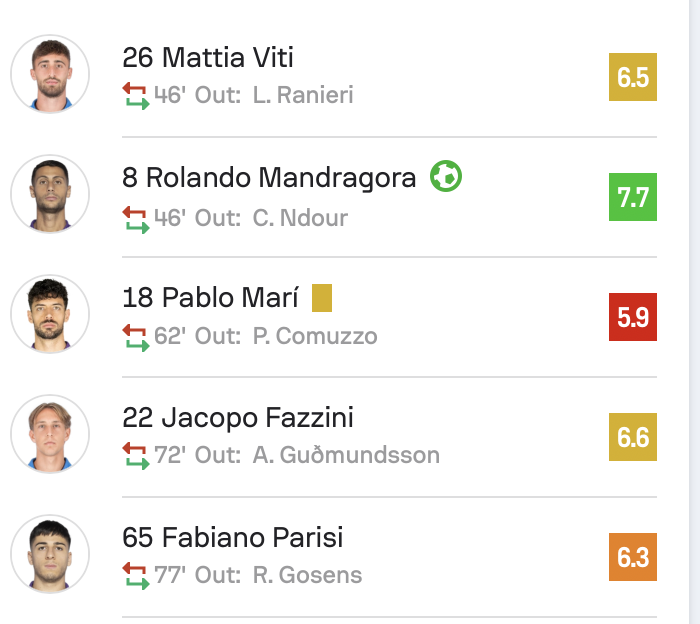The image size is (700, 624).
Task: Select Pablo Marí's avatar thumbnail
Action: point(50,315)
